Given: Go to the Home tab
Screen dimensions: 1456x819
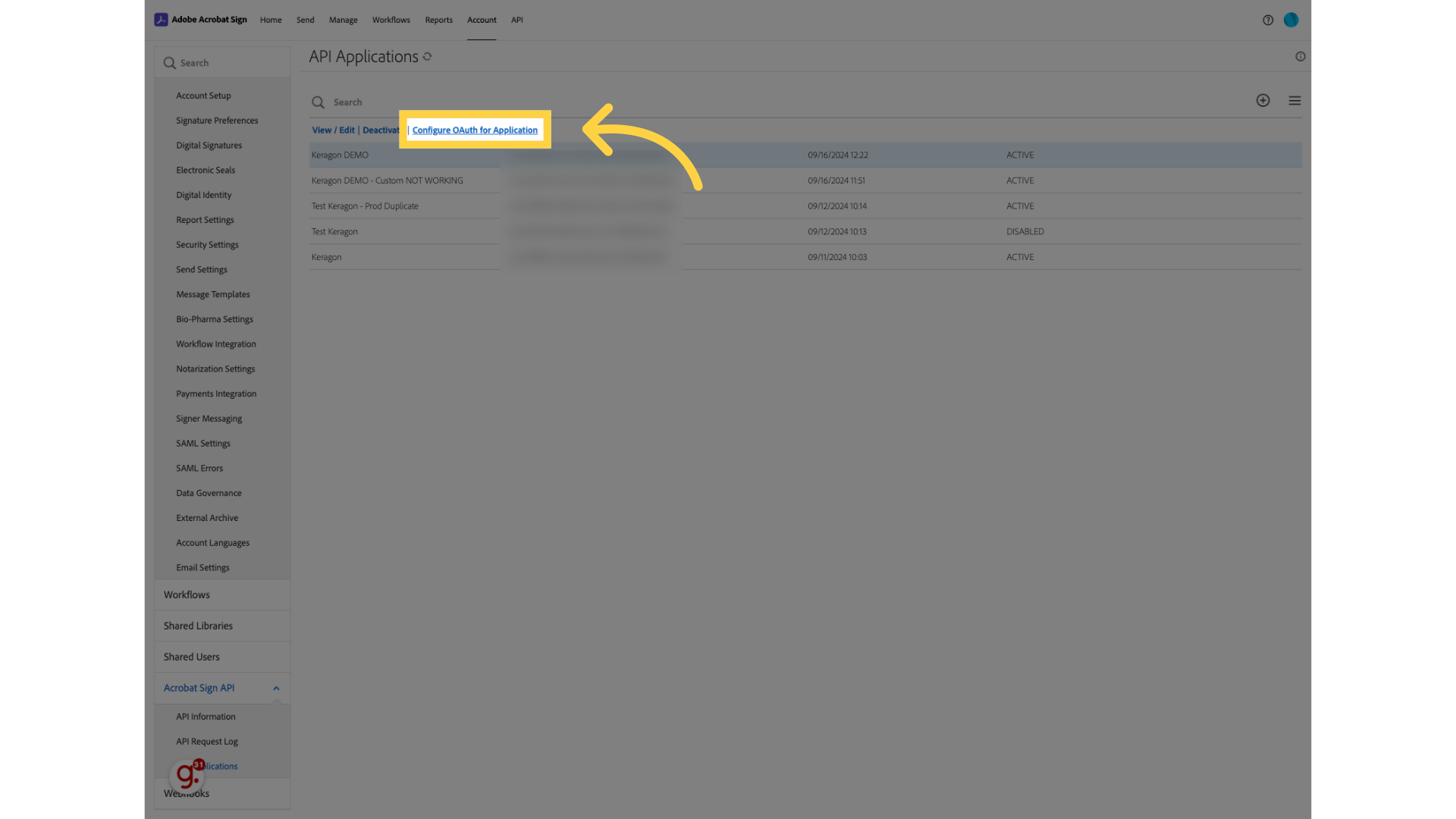Looking at the screenshot, I should tap(271, 20).
